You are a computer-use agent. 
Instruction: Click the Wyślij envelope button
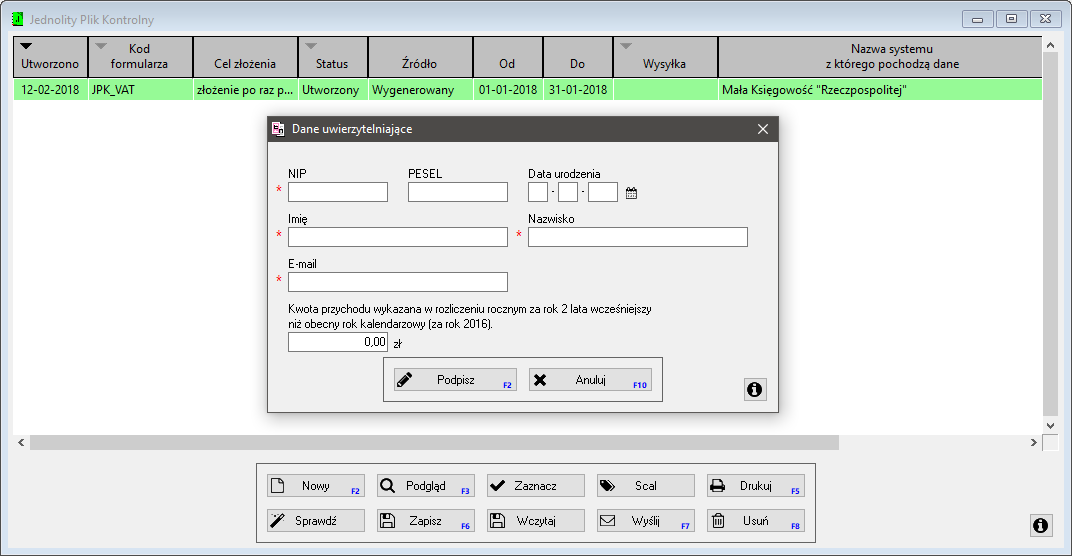(x=645, y=521)
